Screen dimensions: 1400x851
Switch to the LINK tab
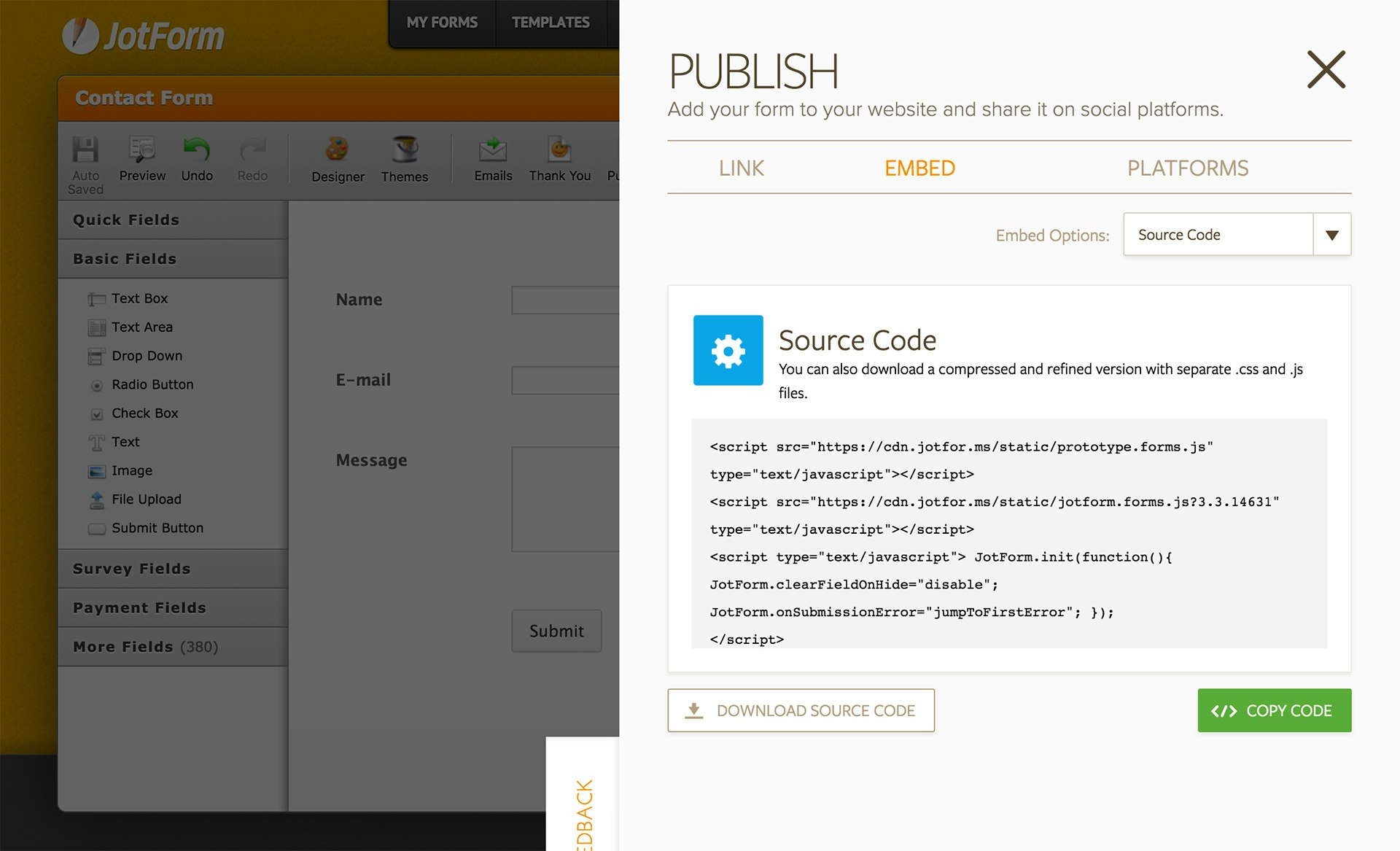[741, 168]
